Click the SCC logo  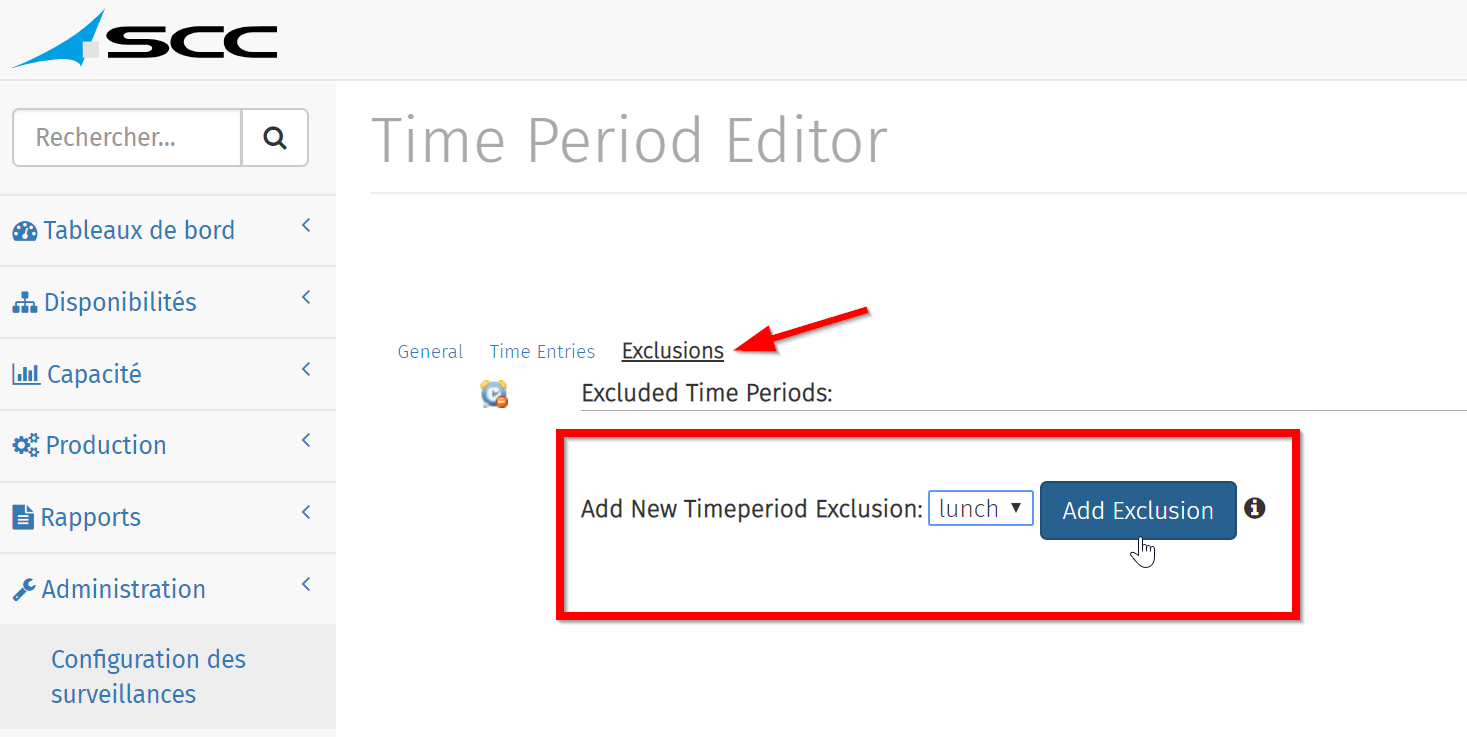(x=145, y=40)
